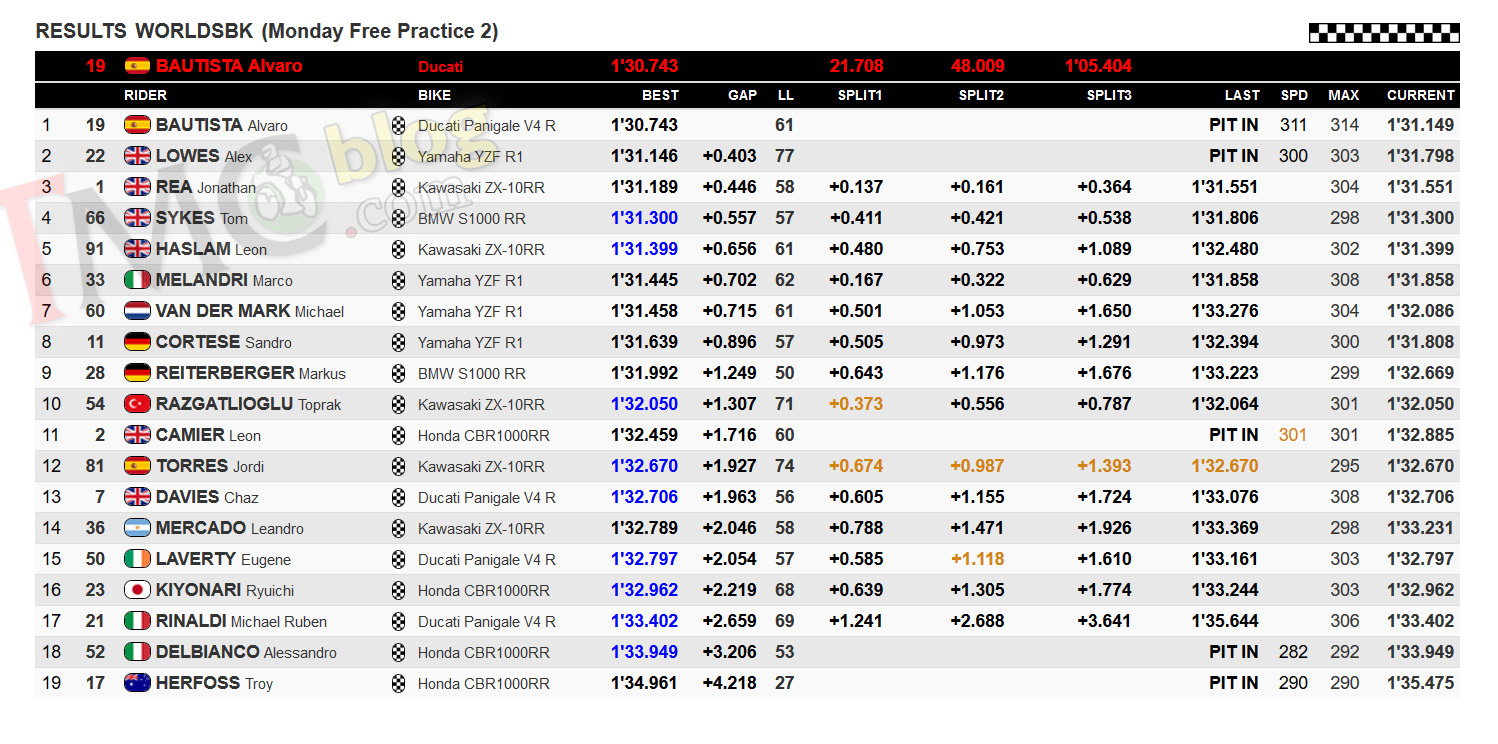Click current lap 1'33.231 for MERCADO
The height and width of the screenshot is (744, 1498).
coord(1421,528)
